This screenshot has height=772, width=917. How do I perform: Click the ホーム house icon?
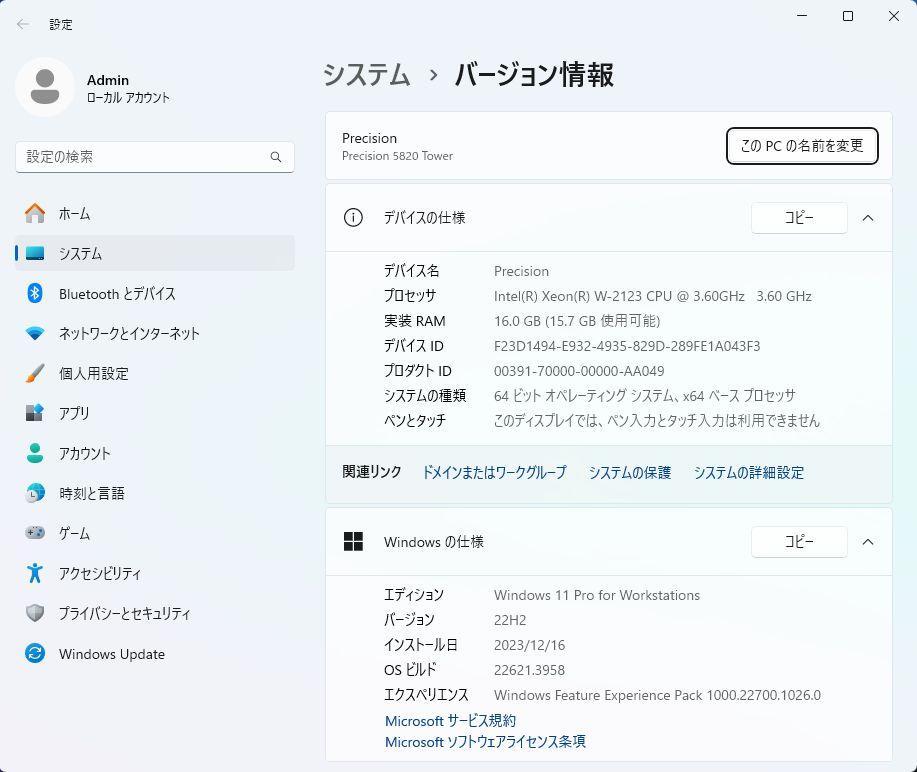tap(35, 213)
